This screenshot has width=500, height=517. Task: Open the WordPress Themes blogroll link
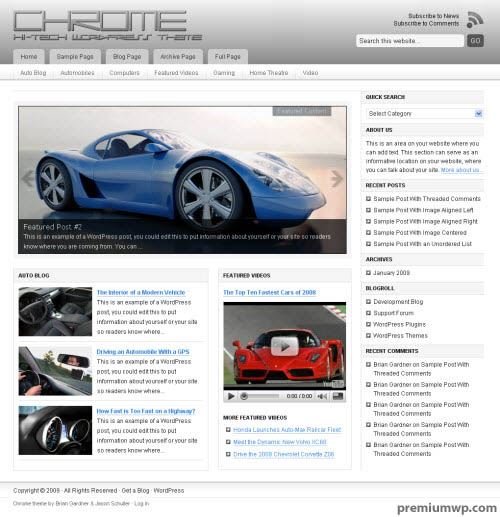point(400,336)
